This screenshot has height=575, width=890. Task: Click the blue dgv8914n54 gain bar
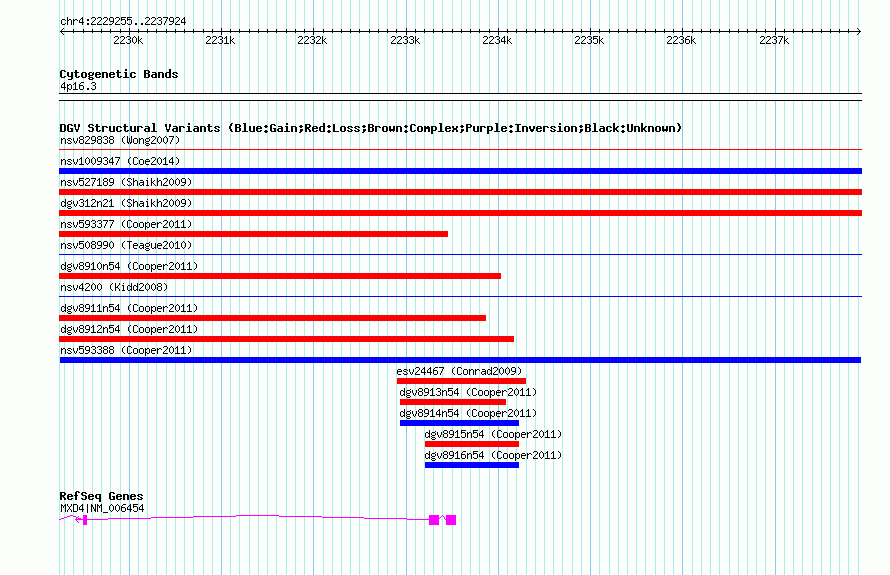coord(459,423)
